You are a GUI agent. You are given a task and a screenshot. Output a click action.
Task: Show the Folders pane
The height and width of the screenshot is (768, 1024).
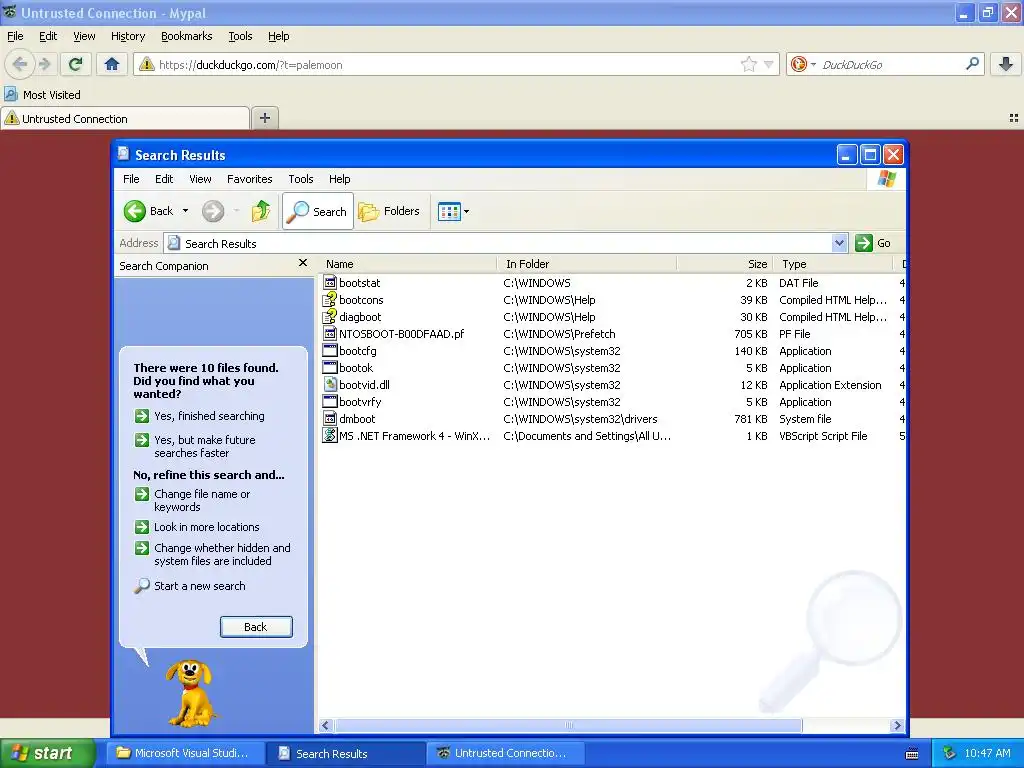click(x=389, y=211)
